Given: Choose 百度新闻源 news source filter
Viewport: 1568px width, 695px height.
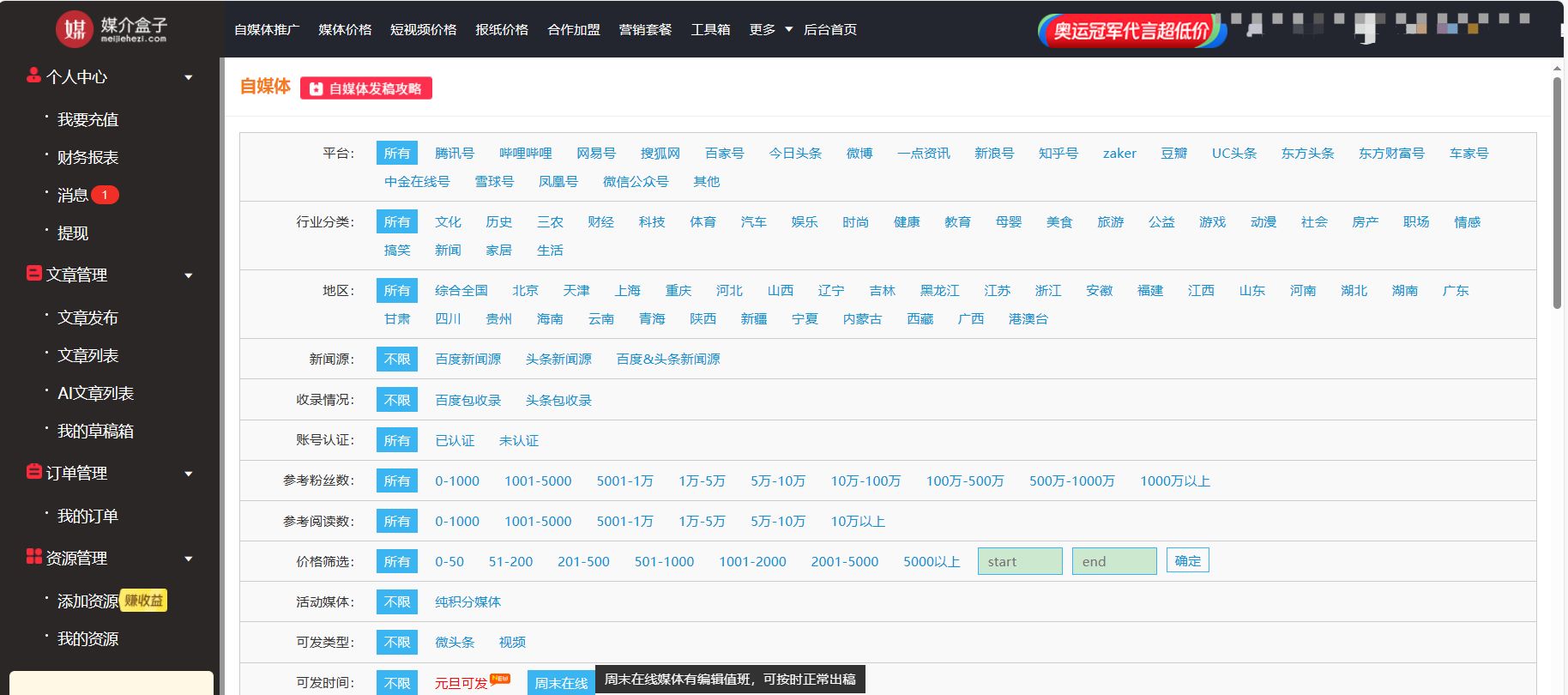Looking at the screenshot, I should 468,359.
